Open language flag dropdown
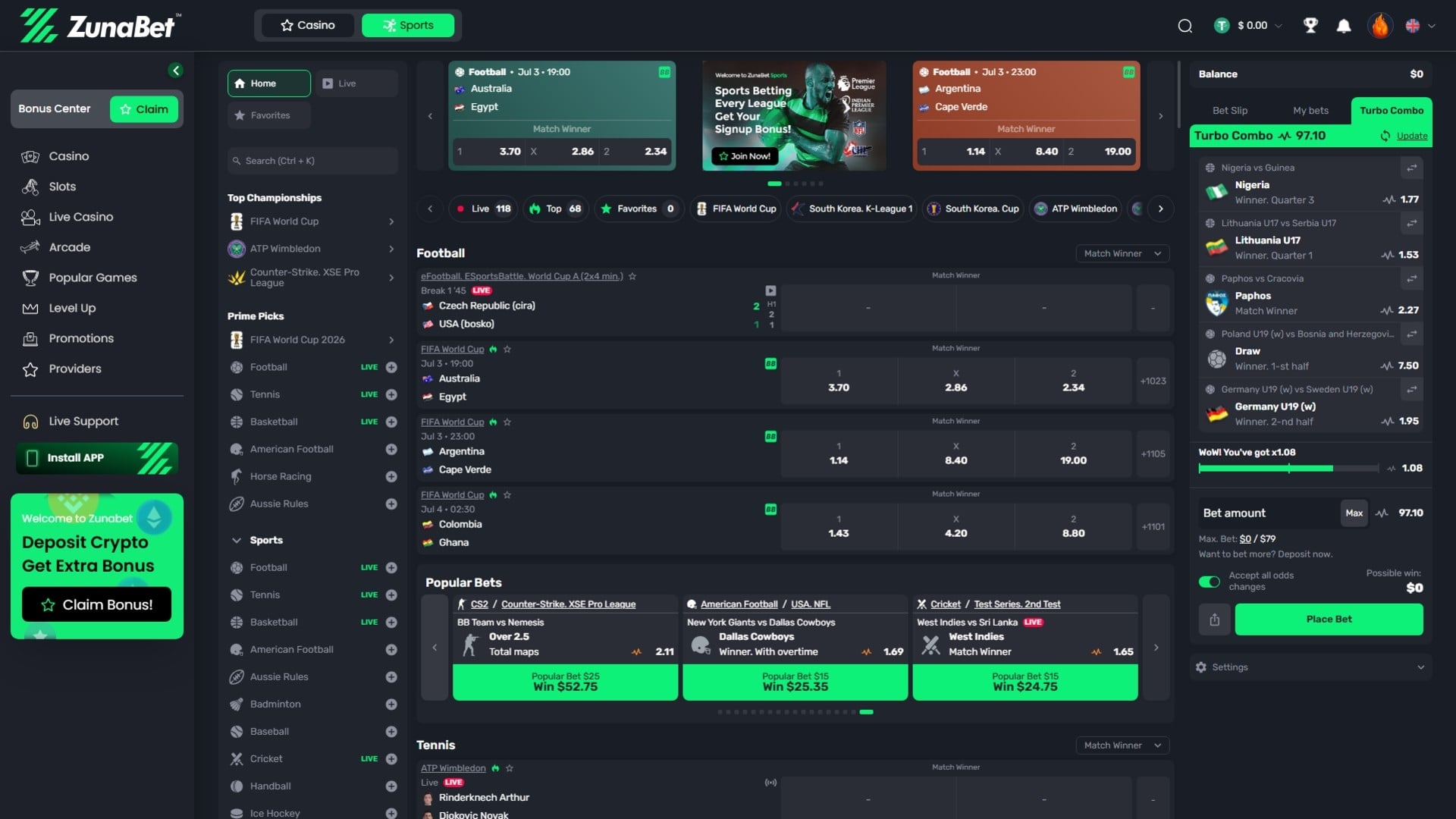 (1420, 26)
